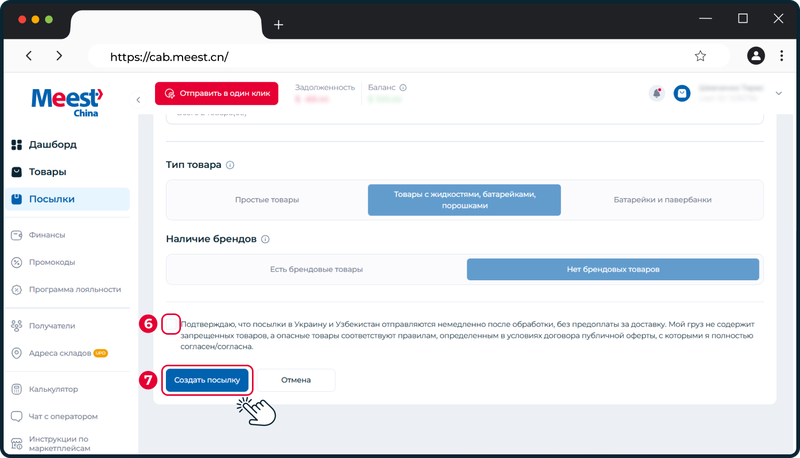Click the Товары shopping bag icon
Screen dimensions: 800x458
coord(16,172)
